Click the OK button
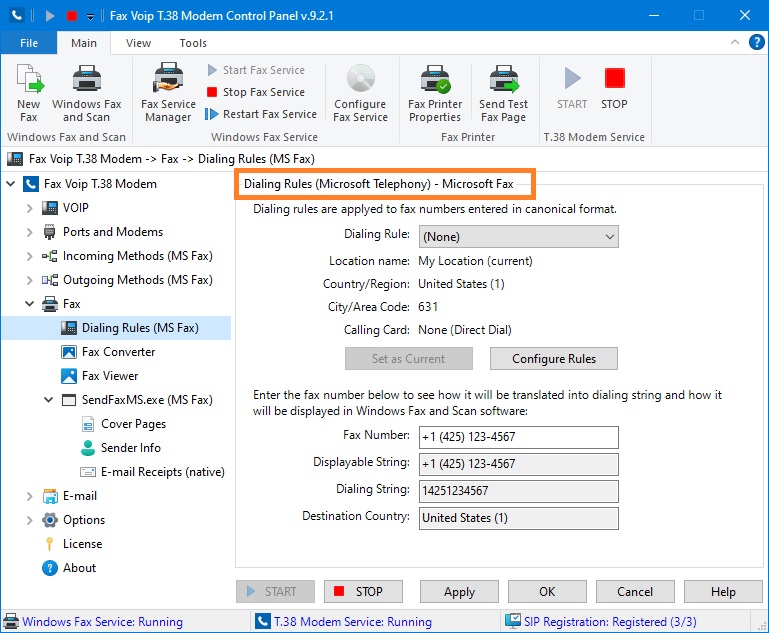769x633 pixels. tap(547, 591)
